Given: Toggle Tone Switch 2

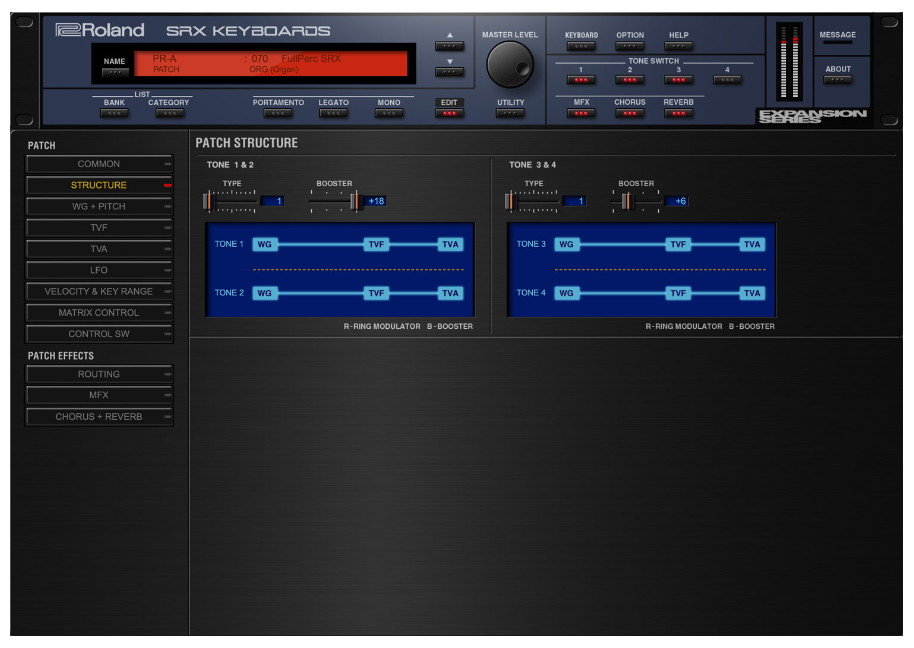Looking at the screenshot, I should pyautogui.click(x=630, y=80).
